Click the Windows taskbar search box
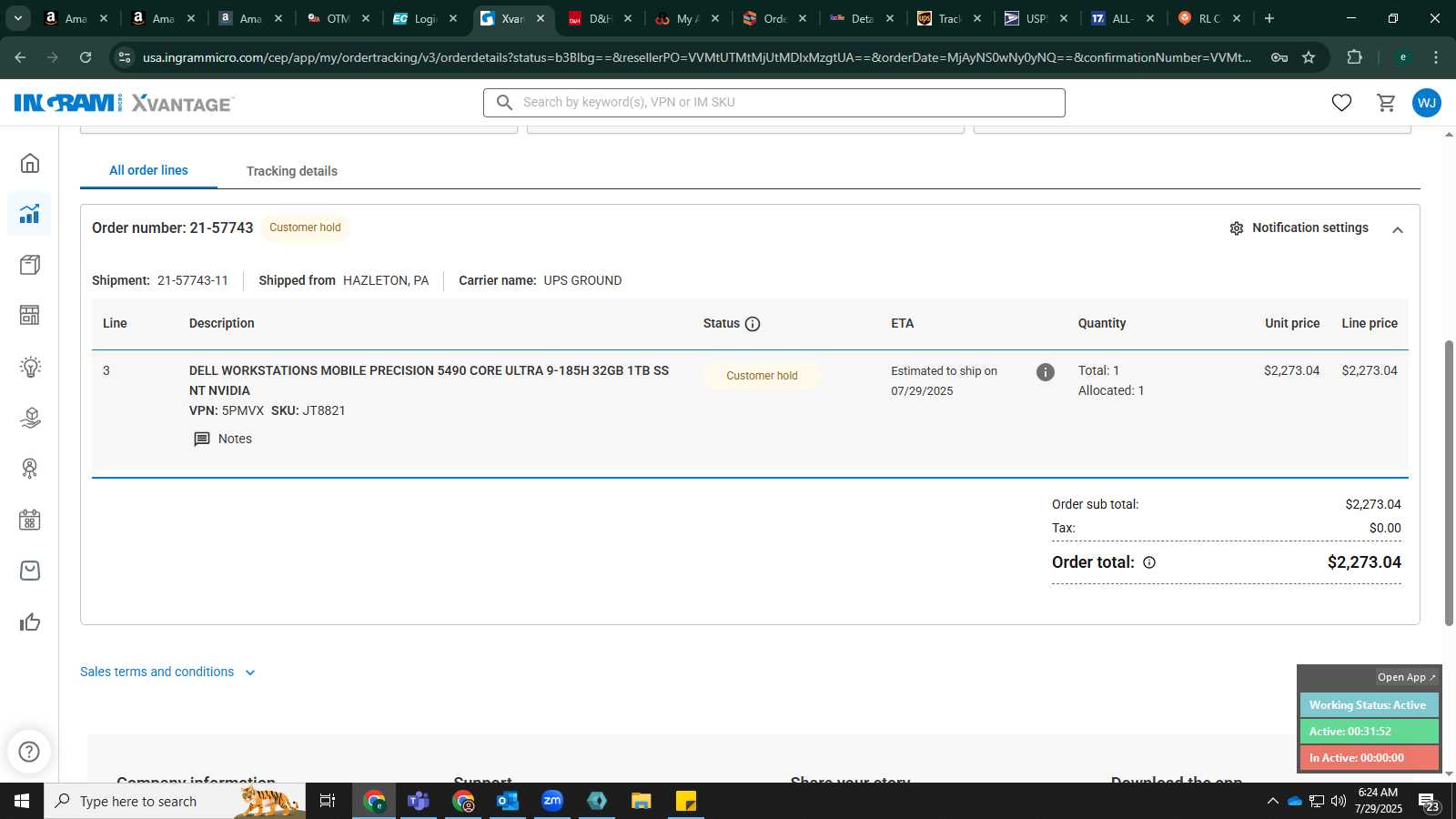Viewport: 1456px width, 819px height. pyautogui.click(x=175, y=801)
